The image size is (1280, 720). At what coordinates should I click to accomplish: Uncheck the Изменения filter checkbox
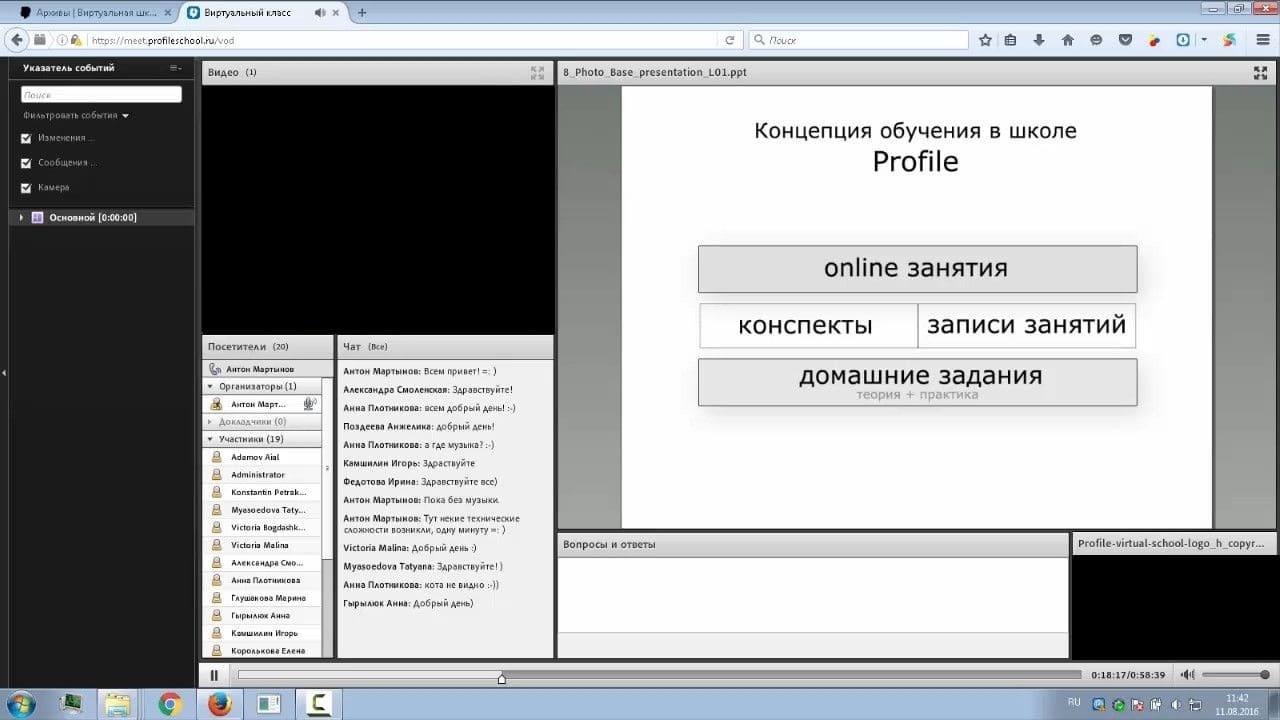26,139
